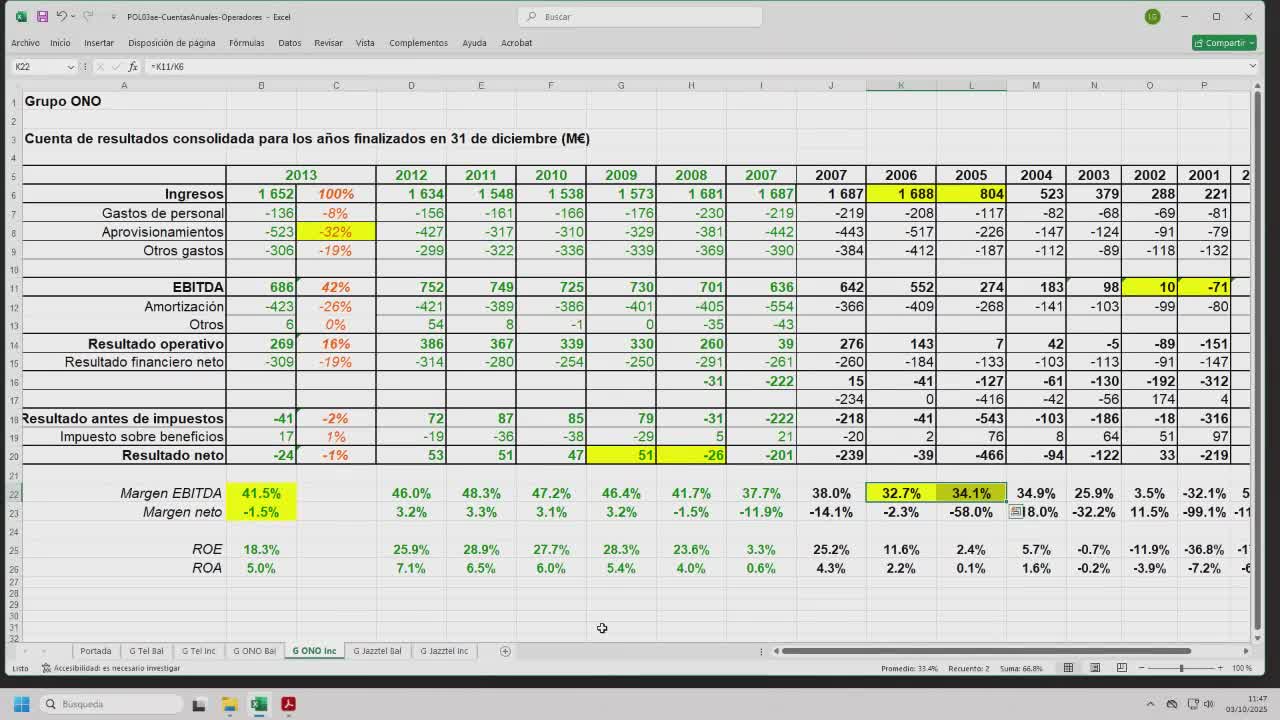
Task: Open the Ayuda ribbon tab
Action: pos(474,43)
